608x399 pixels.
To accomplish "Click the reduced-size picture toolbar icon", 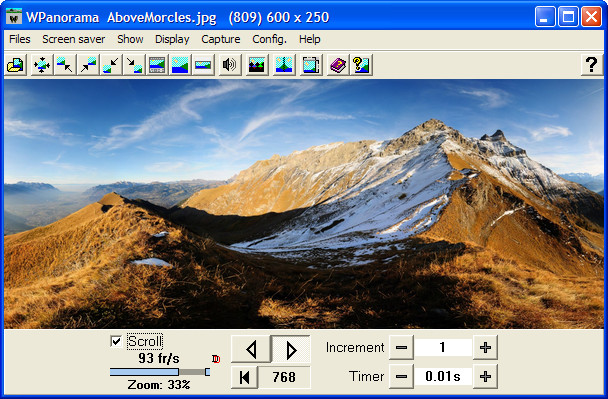I will (203, 65).
